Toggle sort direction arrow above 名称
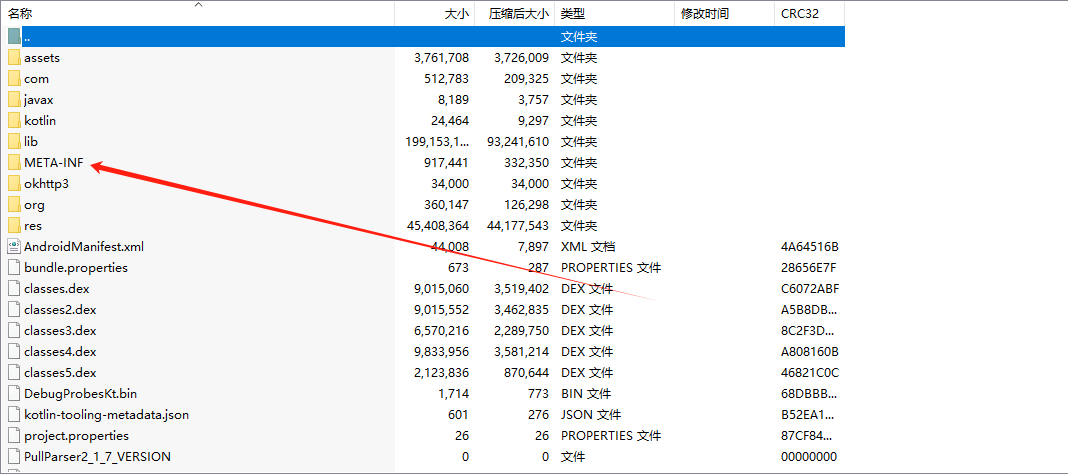Image resolution: width=1068 pixels, height=474 pixels. [198, 5]
